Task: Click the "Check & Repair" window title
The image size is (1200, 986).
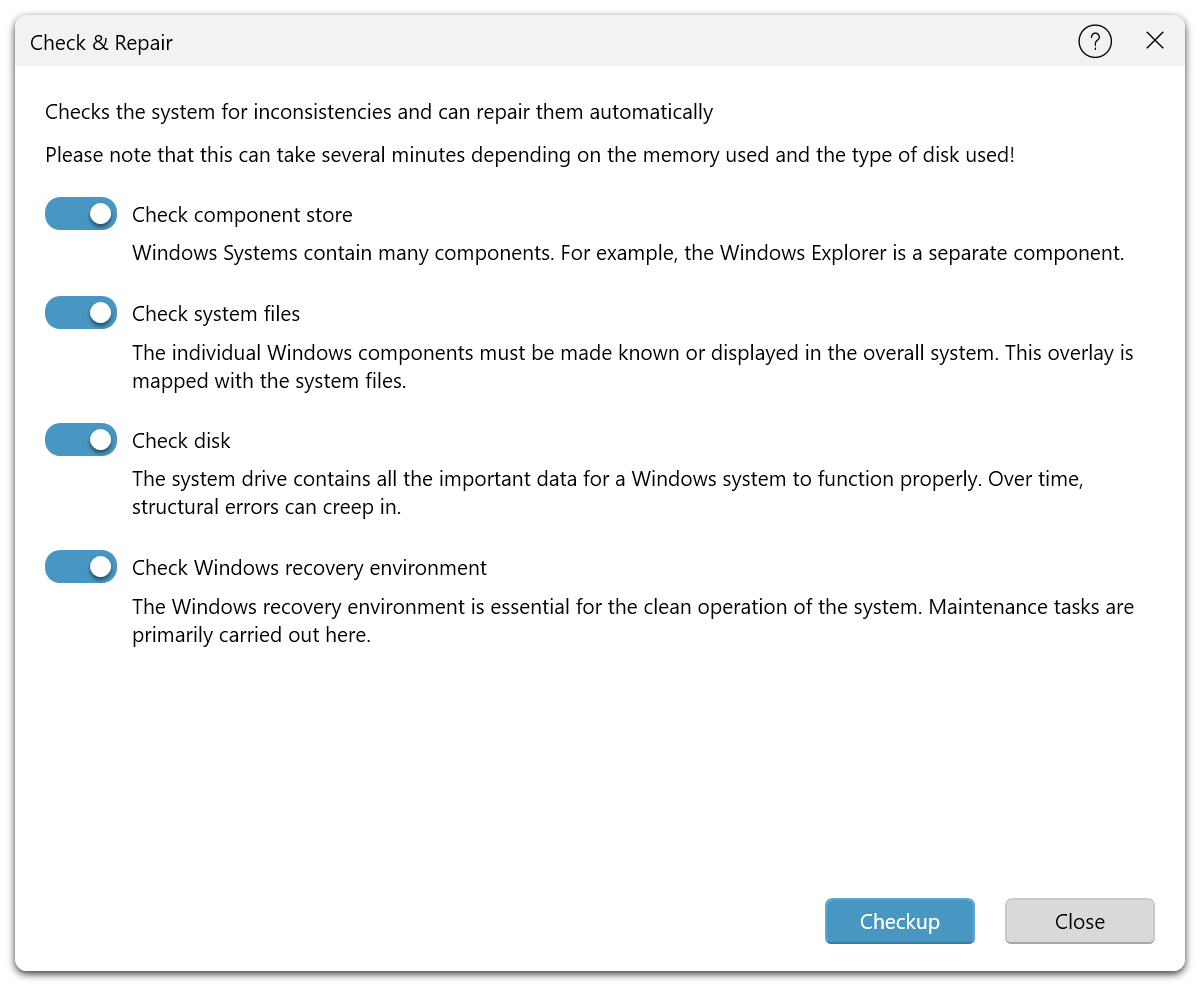Action: [101, 43]
